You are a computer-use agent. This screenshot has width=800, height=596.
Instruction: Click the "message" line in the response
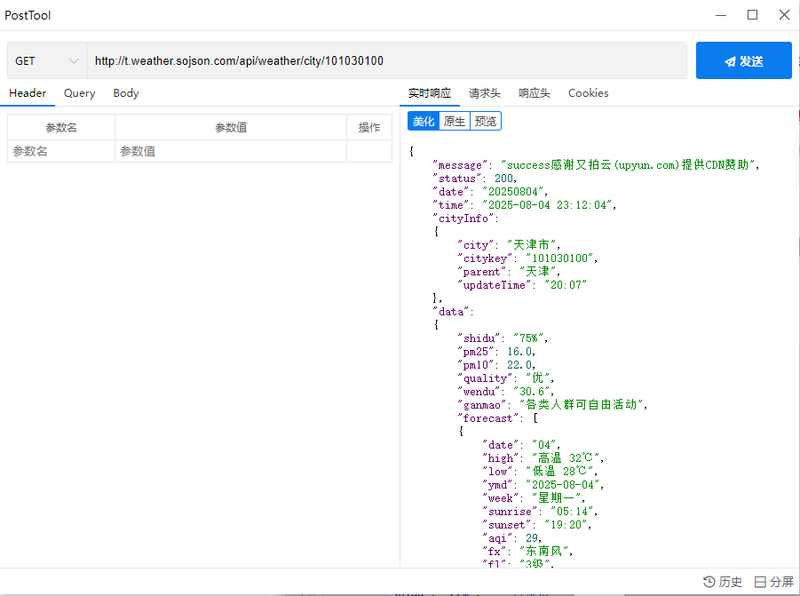pos(596,165)
